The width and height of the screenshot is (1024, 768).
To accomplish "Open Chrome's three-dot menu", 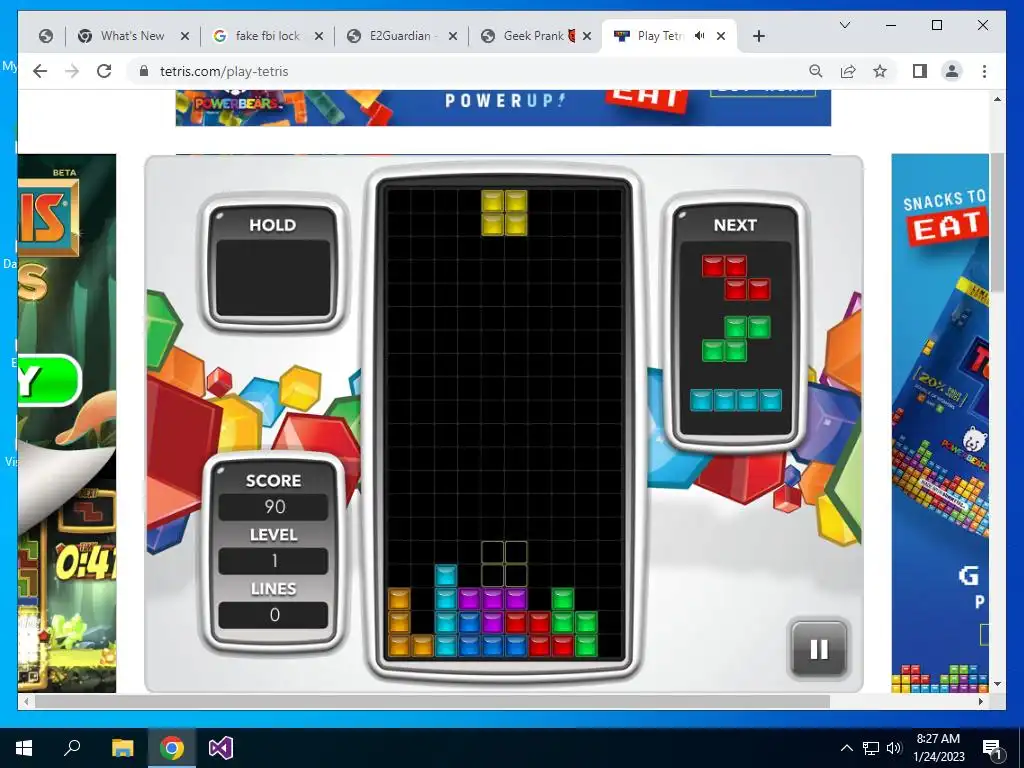I will tap(984, 71).
